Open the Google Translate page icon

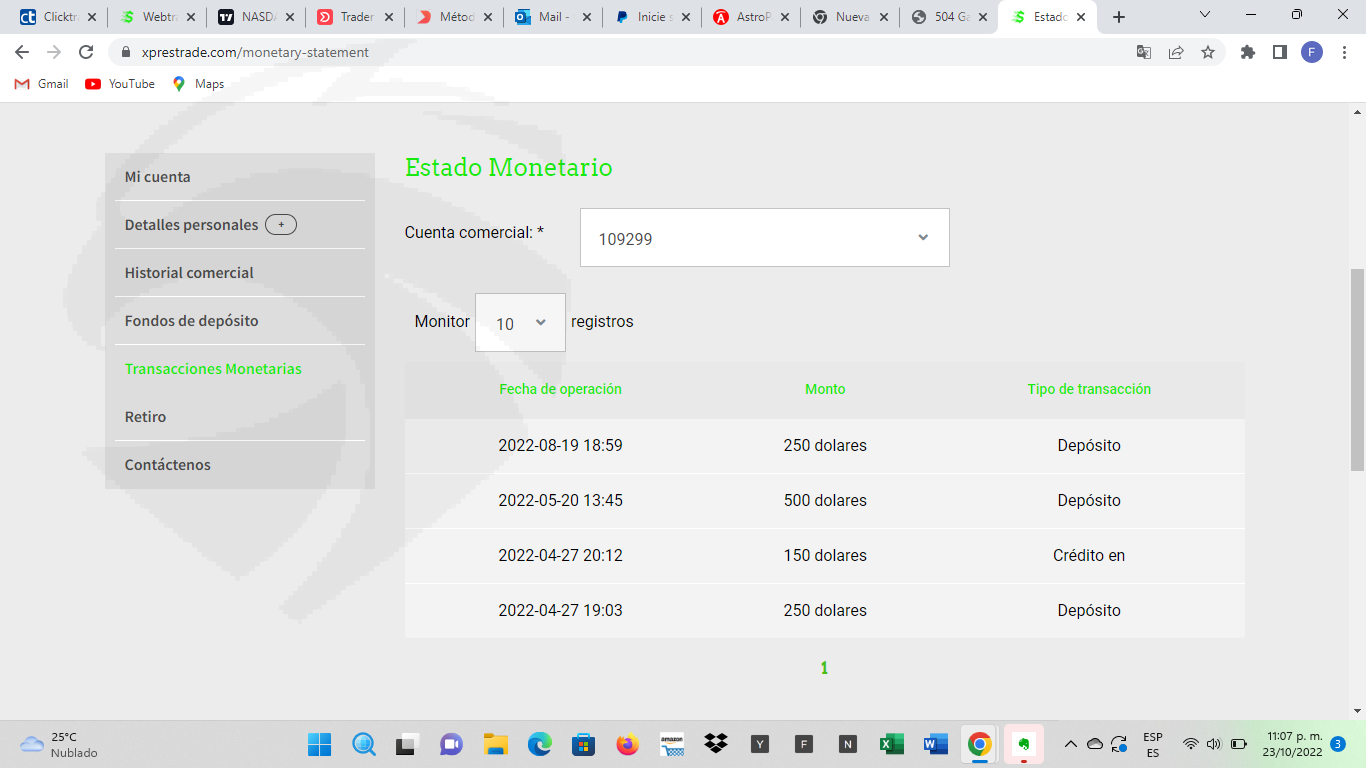click(1144, 52)
